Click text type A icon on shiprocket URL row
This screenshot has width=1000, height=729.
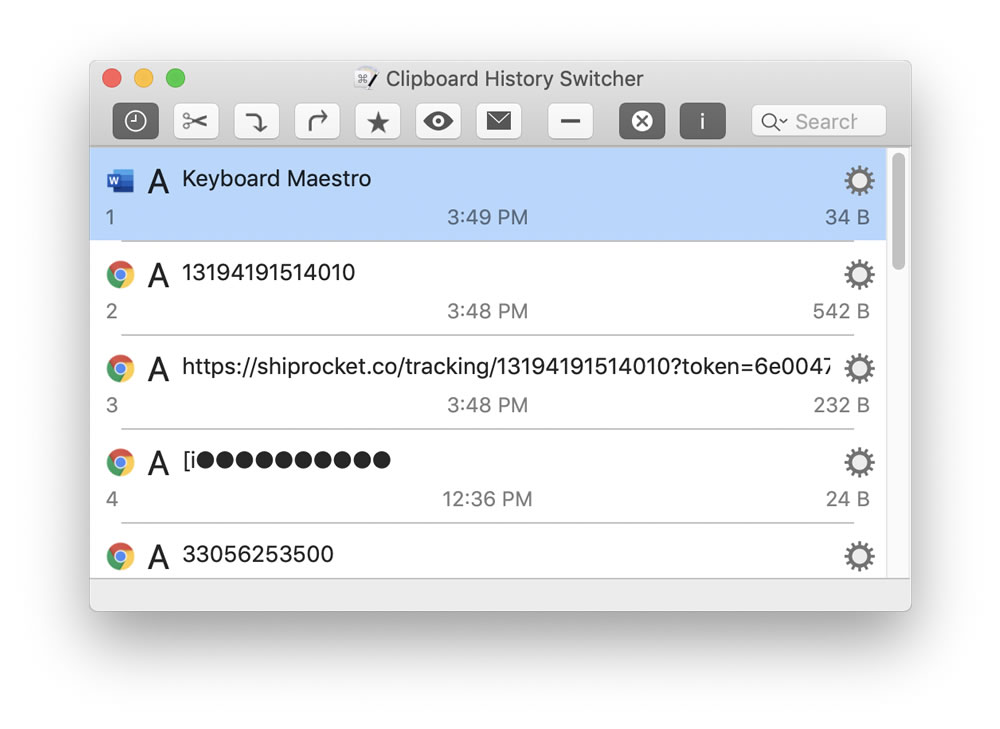(x=159, y=369)
